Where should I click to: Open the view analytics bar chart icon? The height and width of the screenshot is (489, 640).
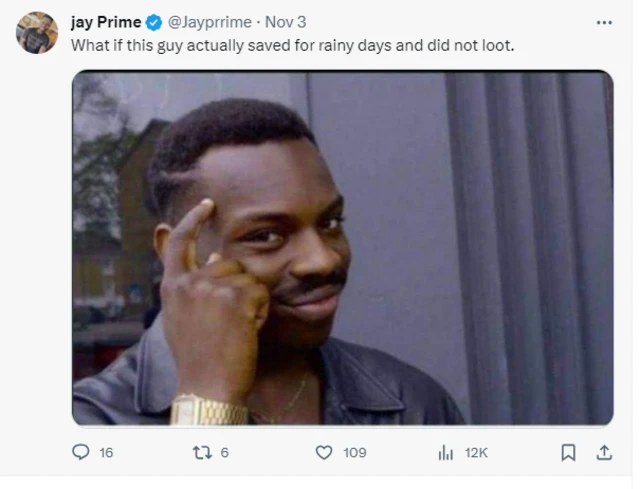coord(446,453)
